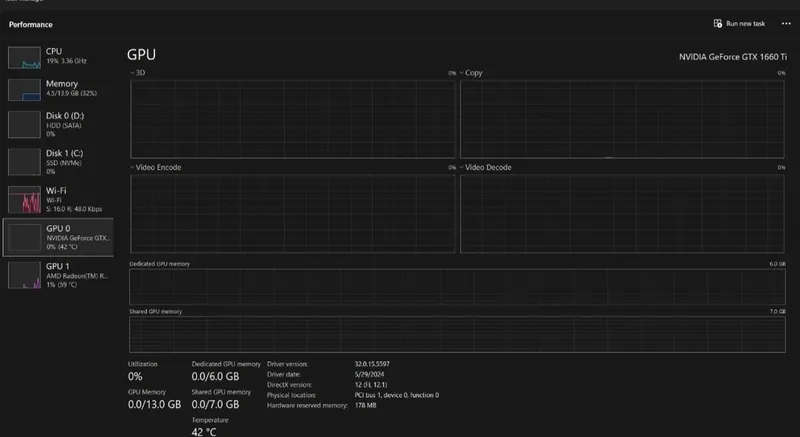Image resolution: width=800 pixels, height=437 pixels.
Task: Click the NVIDIA GeForce GTX 1660 Ti label
Action: click(733, 57)
